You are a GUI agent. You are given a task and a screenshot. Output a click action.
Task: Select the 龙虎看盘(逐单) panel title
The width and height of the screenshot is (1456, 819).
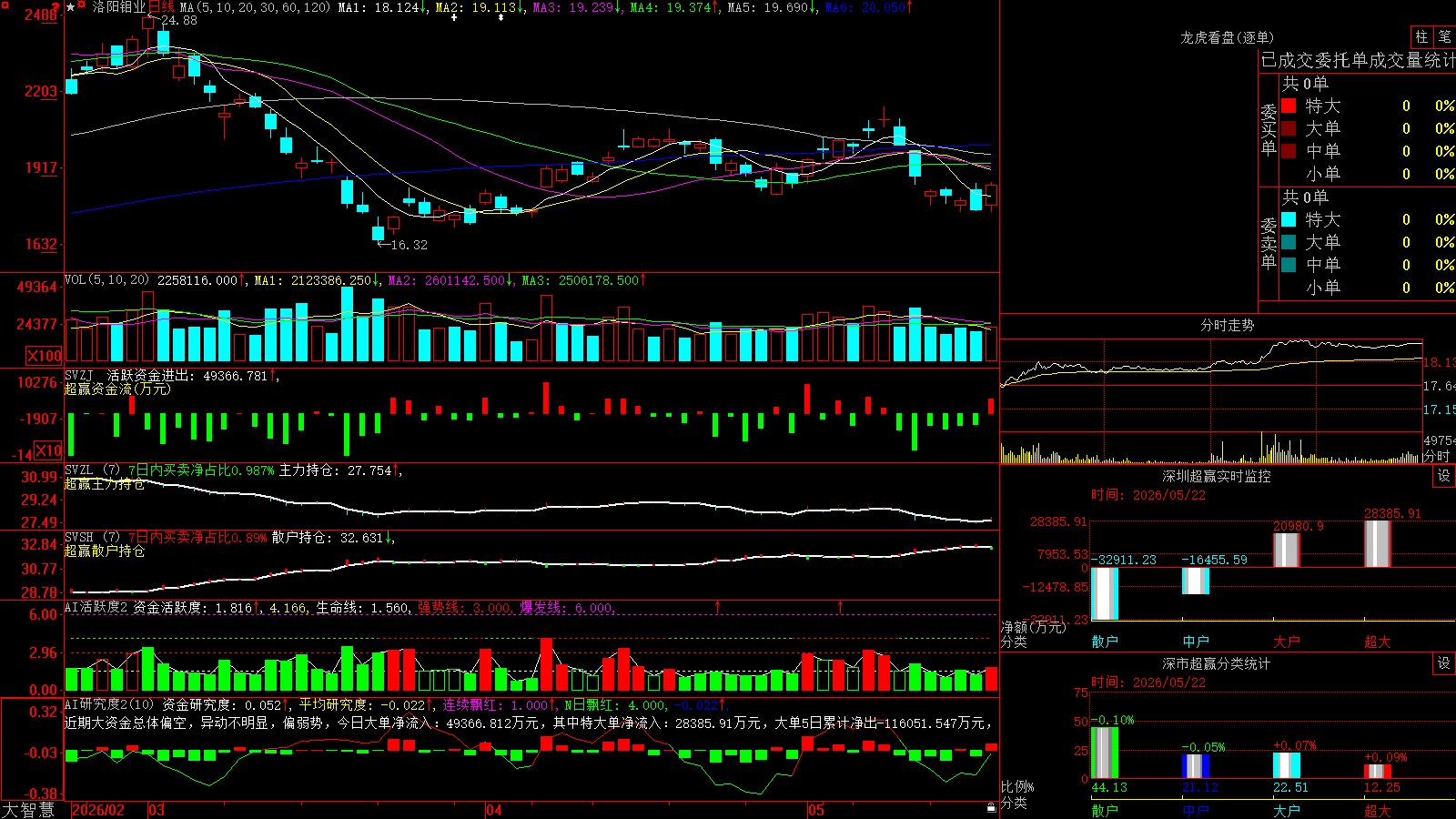[x=1227, y=37]
